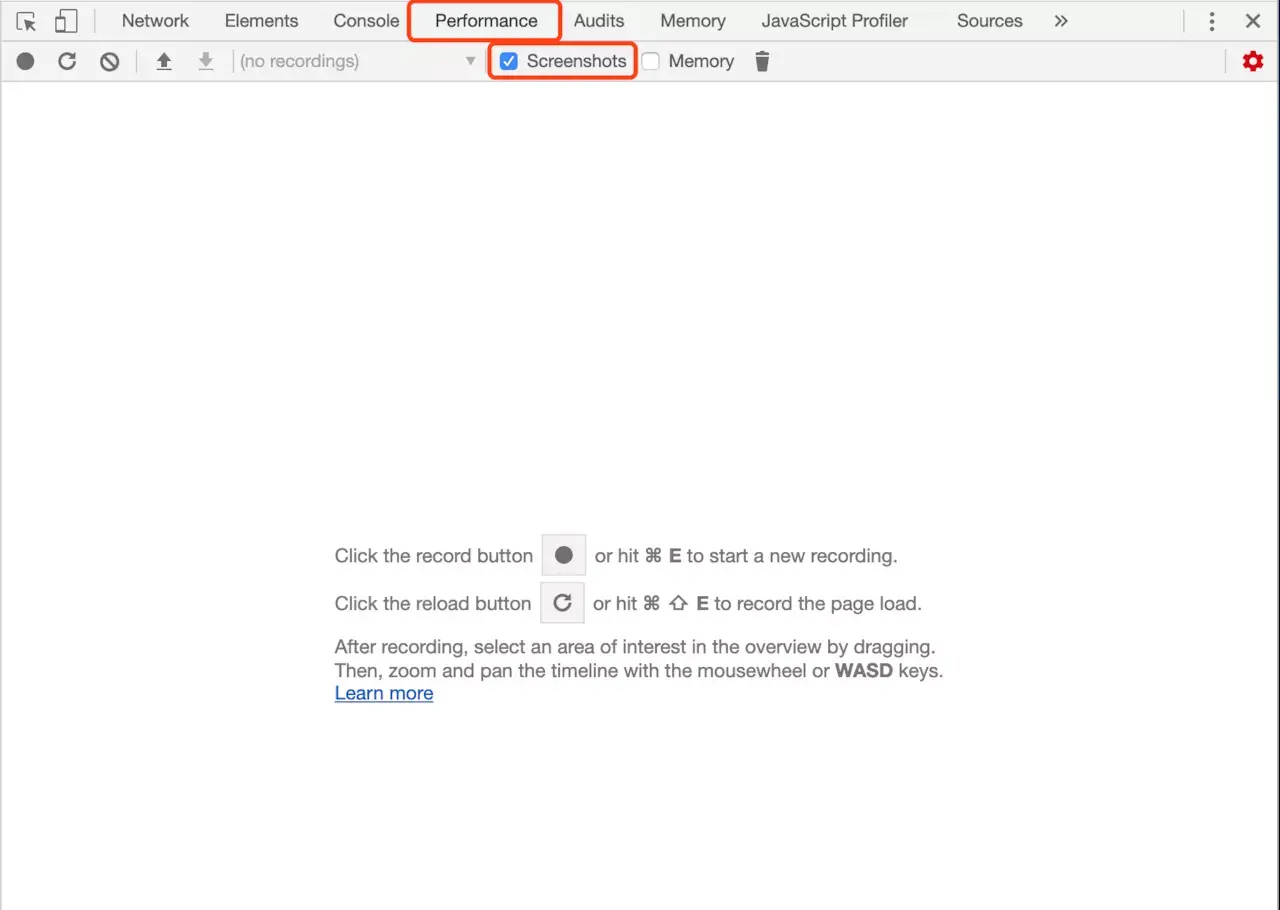Open the "(no recordings)" dropdown
The image size is (1280, 910).
pyautogui.click(x=358, y=61)
